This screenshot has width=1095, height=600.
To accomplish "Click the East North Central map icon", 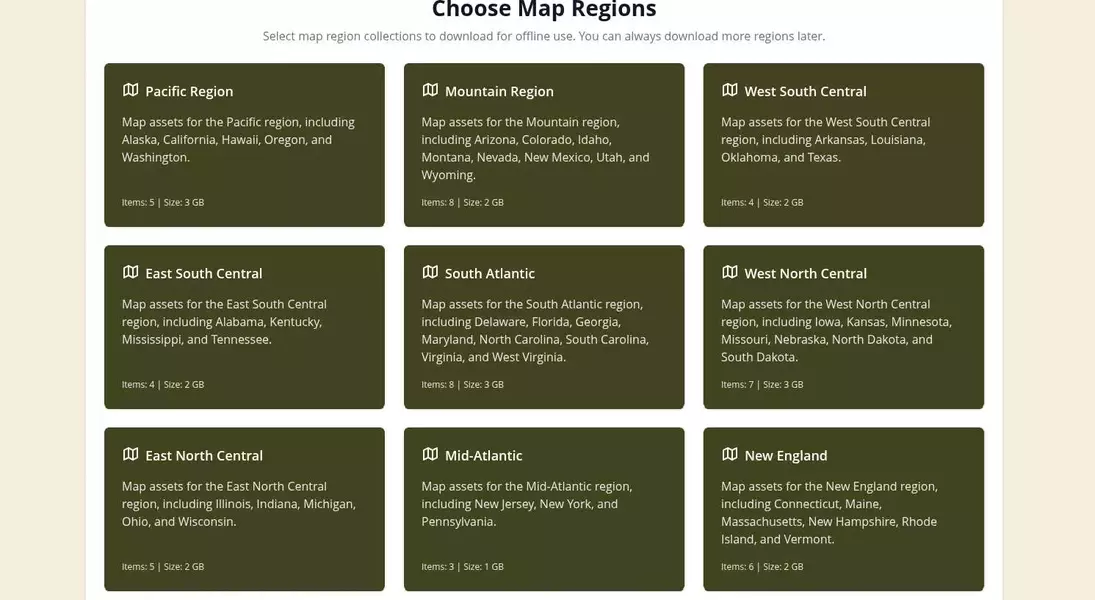I will 130,454.
